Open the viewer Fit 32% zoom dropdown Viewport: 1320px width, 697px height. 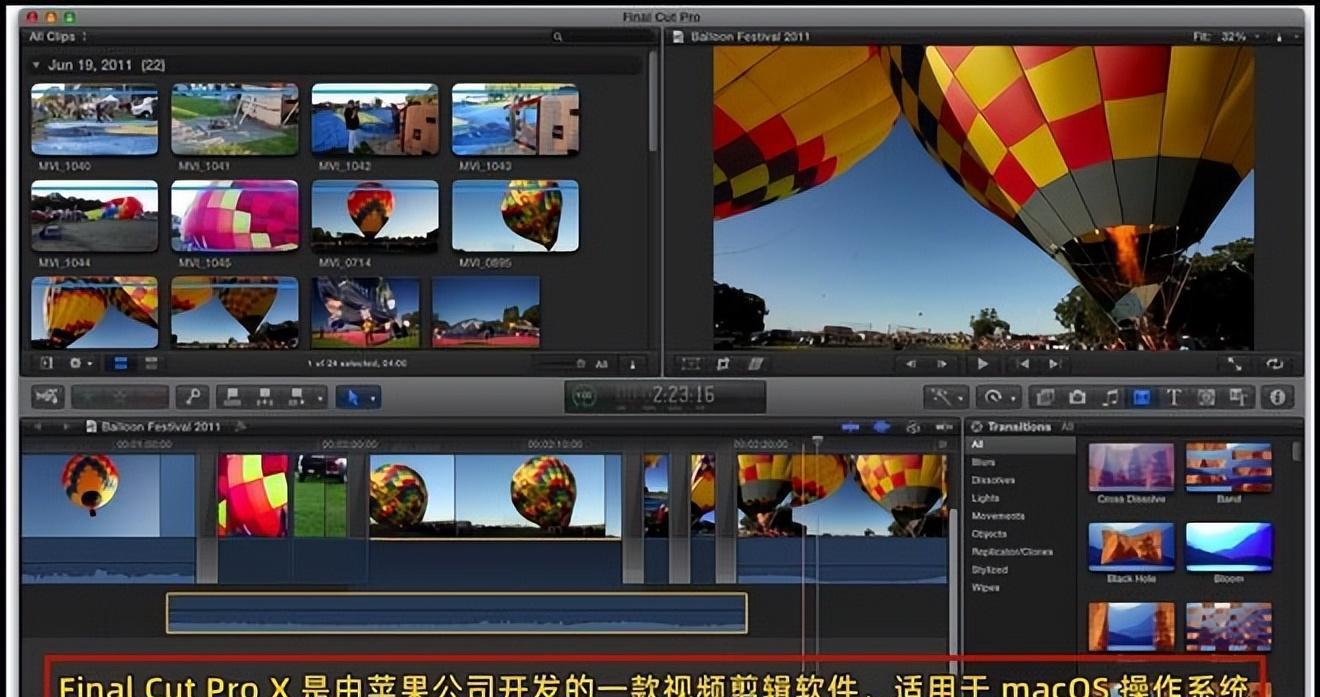point(1227,37)
